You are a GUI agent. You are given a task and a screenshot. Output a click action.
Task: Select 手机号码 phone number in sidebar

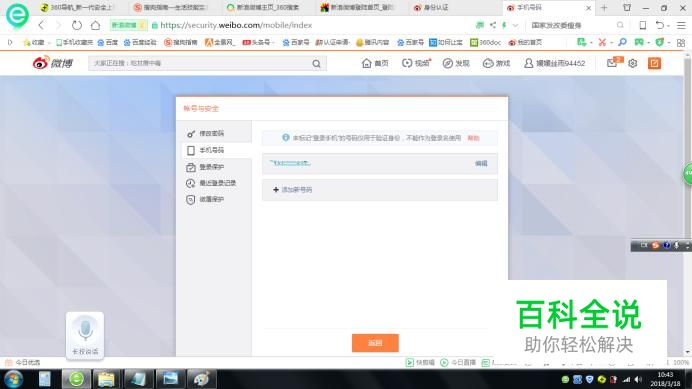click(217, 150)
